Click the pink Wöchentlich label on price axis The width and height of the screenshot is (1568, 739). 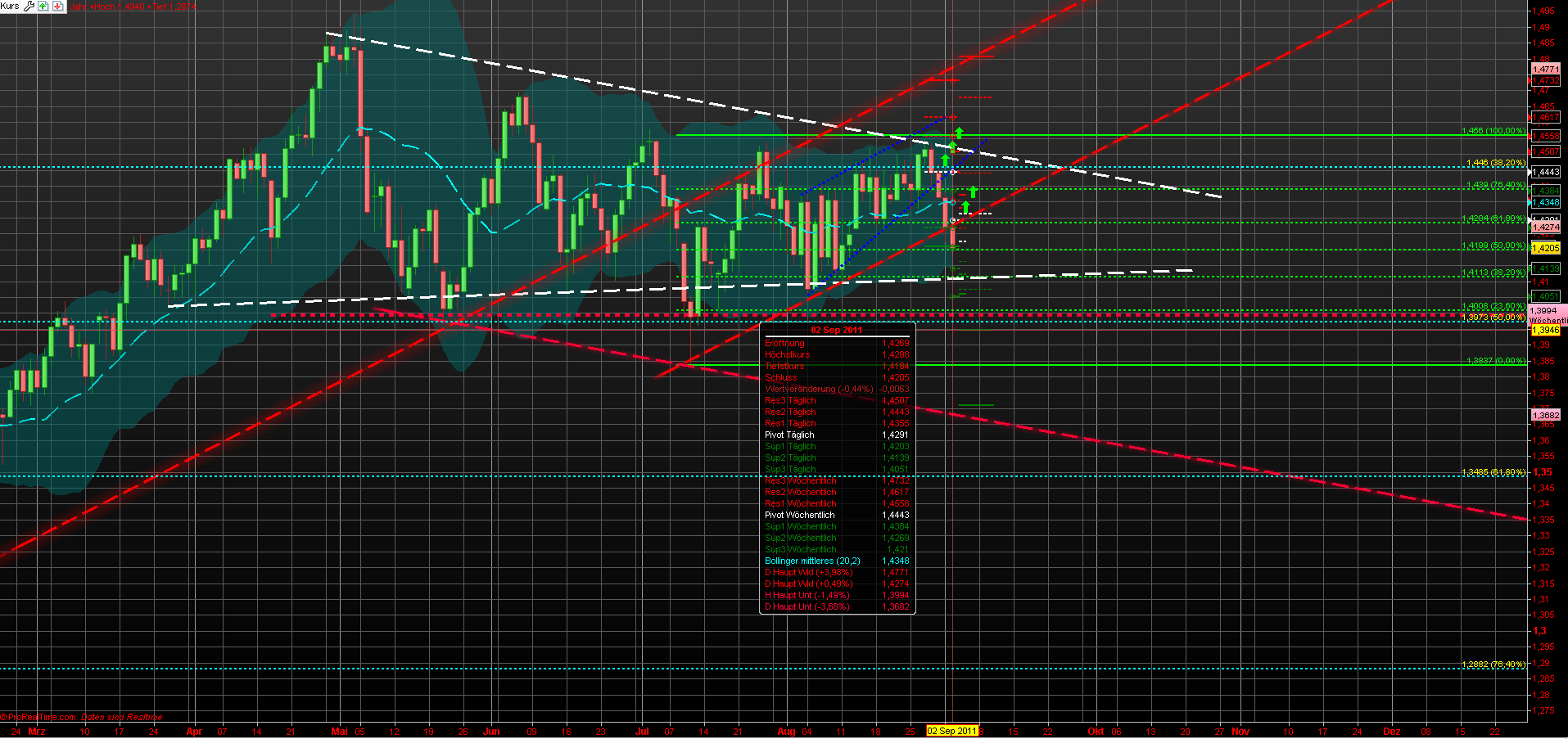tap(1546, 321)
